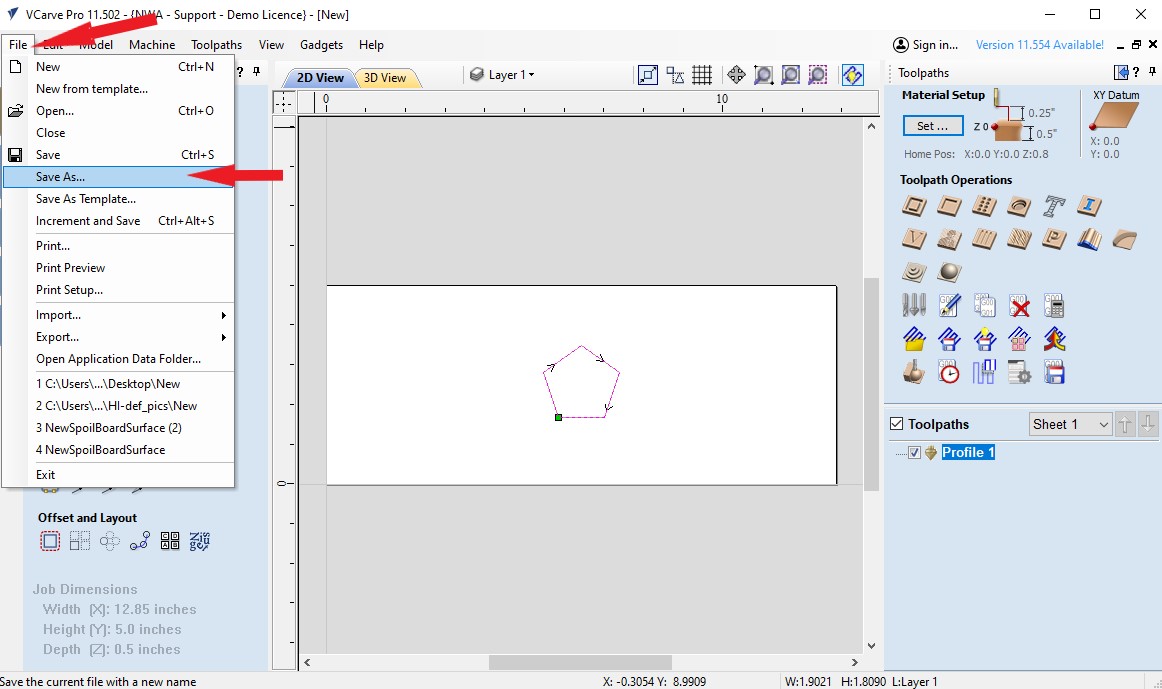
Task: Switch to the 3D View tab
Action: tap(385, 78)
